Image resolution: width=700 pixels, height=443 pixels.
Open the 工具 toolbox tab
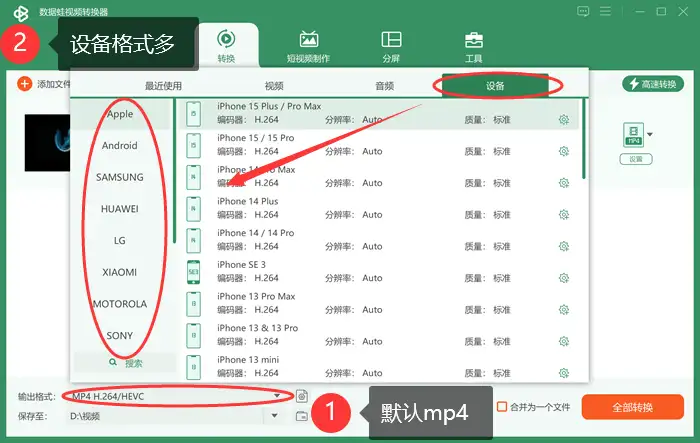coord(473,46)
